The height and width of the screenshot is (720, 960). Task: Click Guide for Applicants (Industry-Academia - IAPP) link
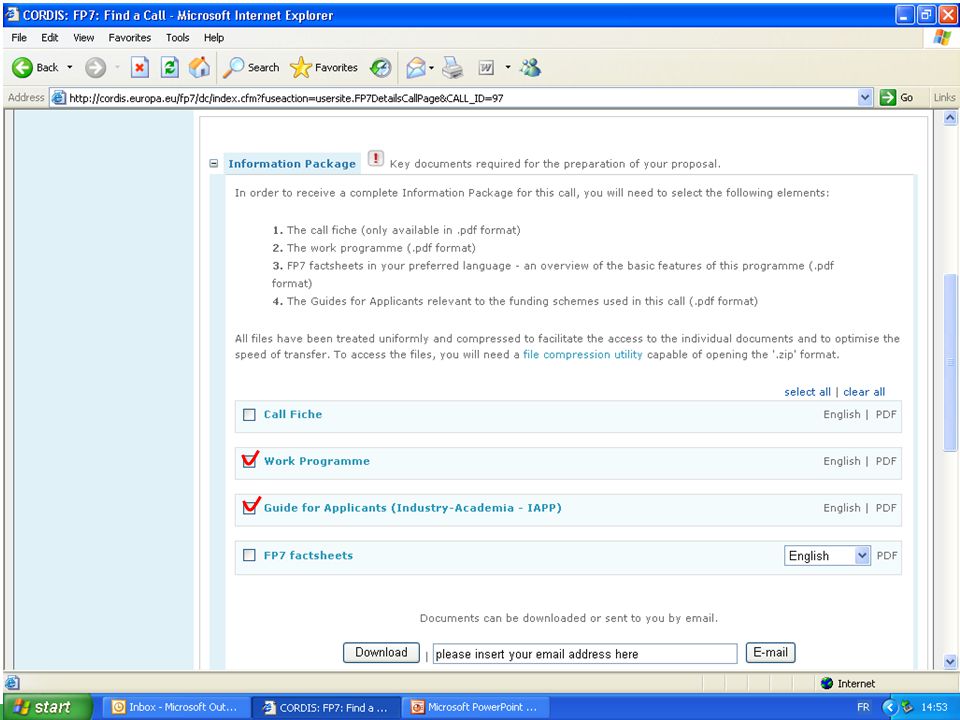click(413, 508)
